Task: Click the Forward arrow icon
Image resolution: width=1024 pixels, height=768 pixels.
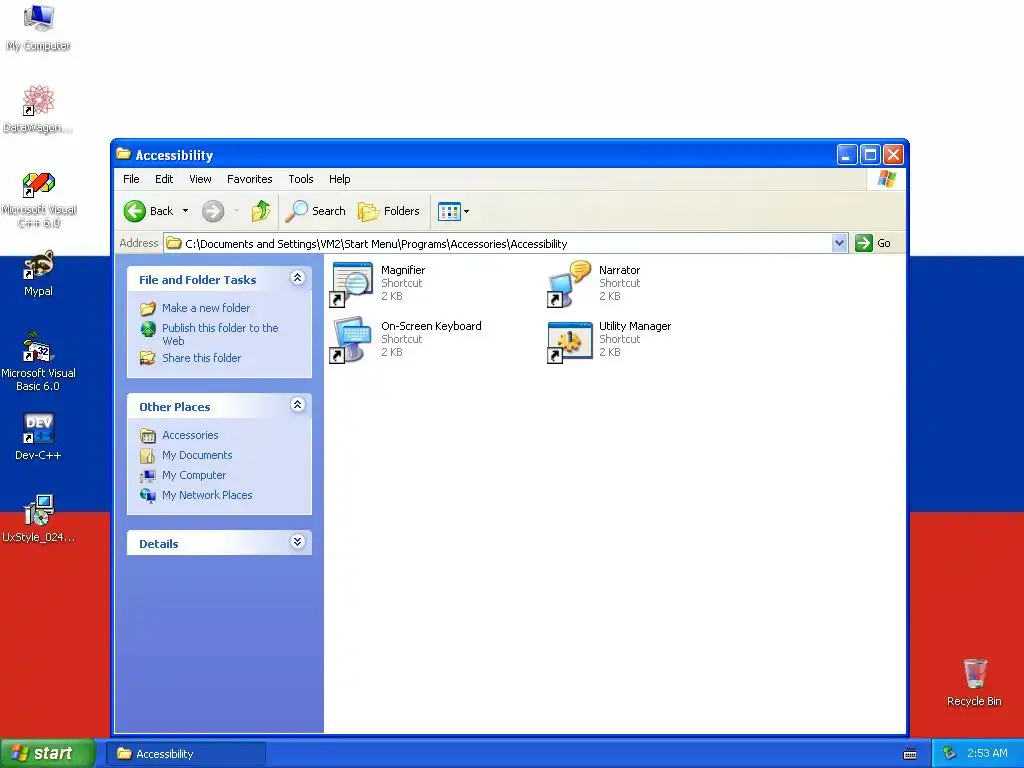Action: pyautogui.click(x=213, y=211)
